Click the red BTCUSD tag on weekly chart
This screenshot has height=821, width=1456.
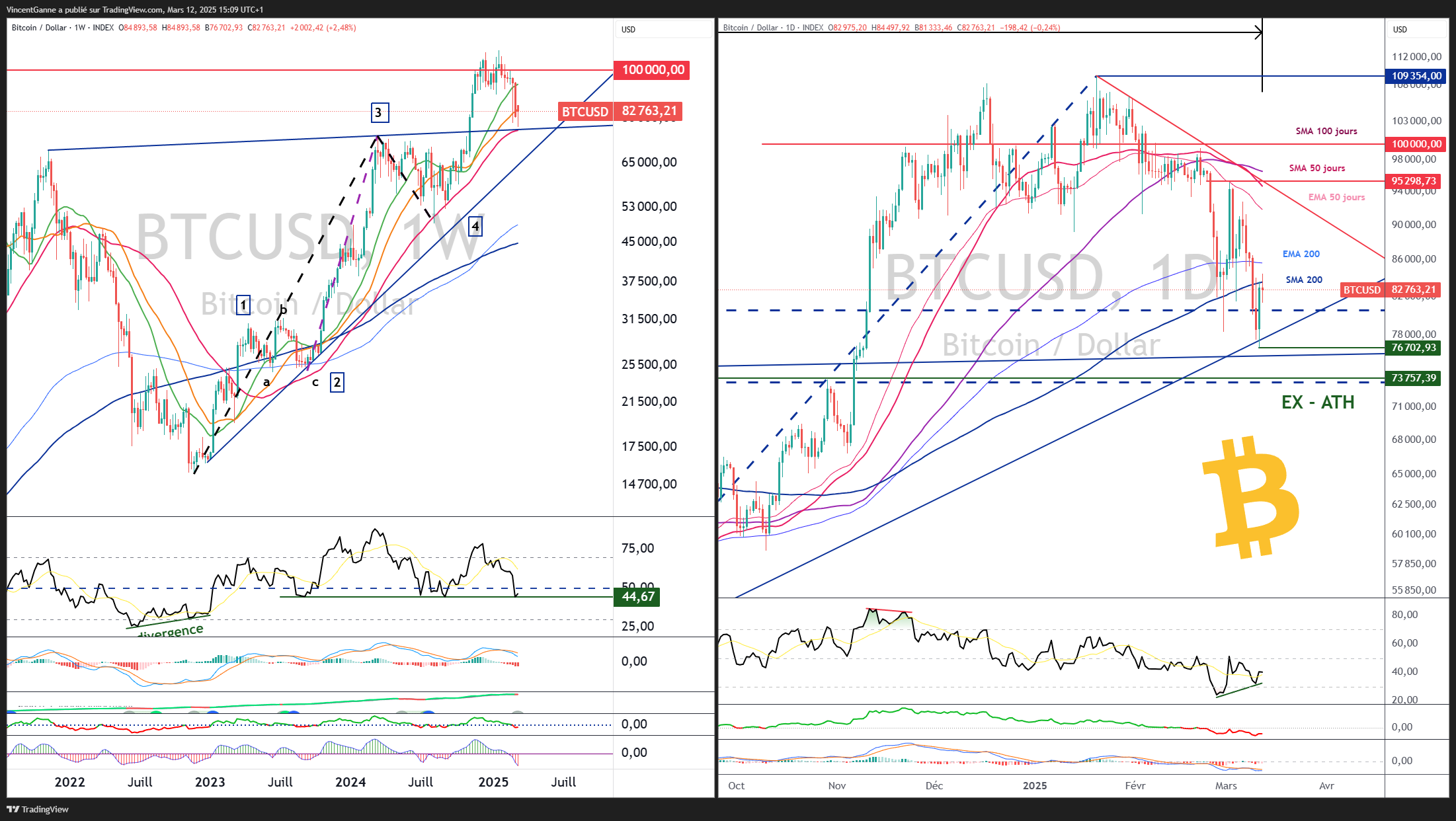point(585,112)
